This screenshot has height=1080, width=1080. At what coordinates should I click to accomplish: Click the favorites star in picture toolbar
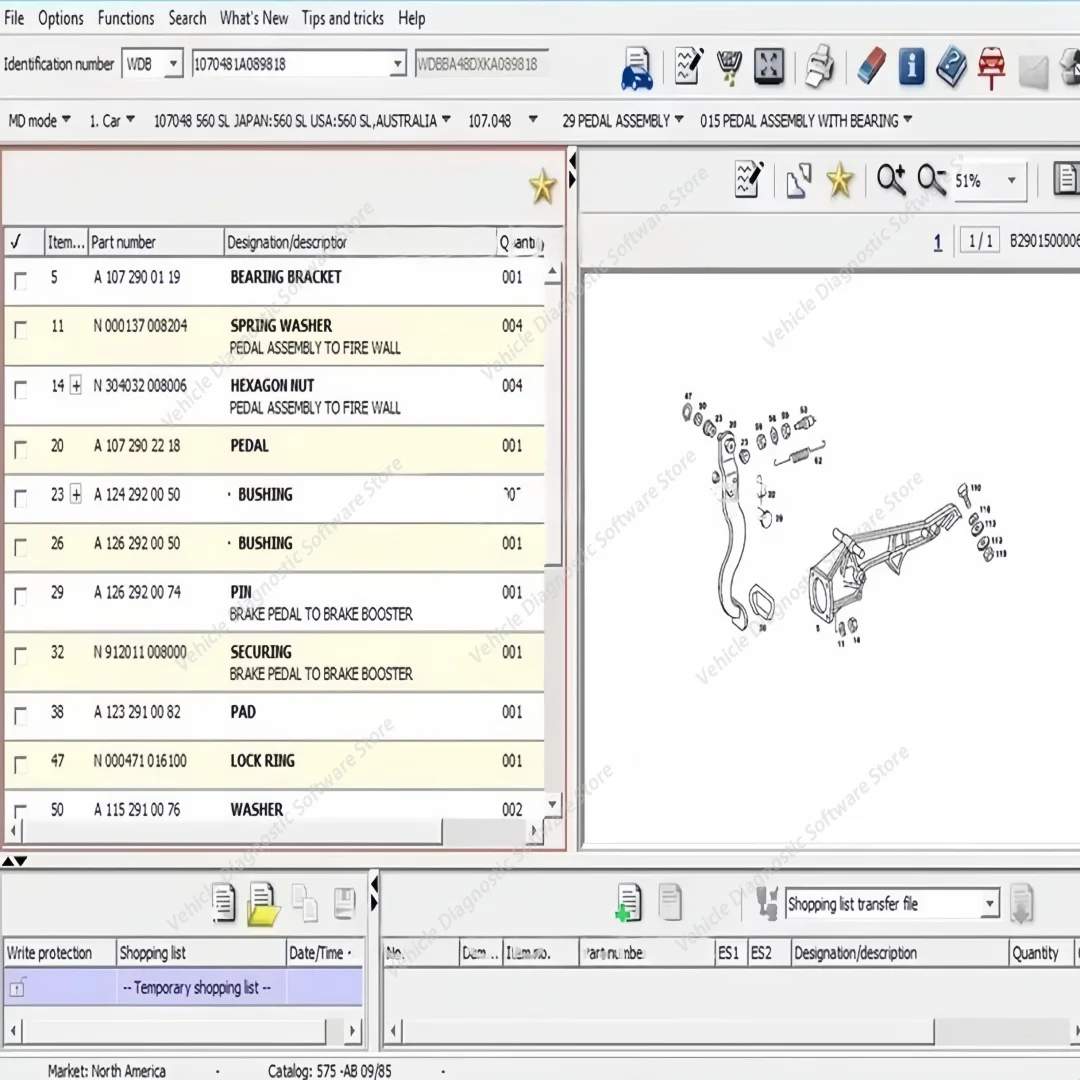(x=839, y=180)
